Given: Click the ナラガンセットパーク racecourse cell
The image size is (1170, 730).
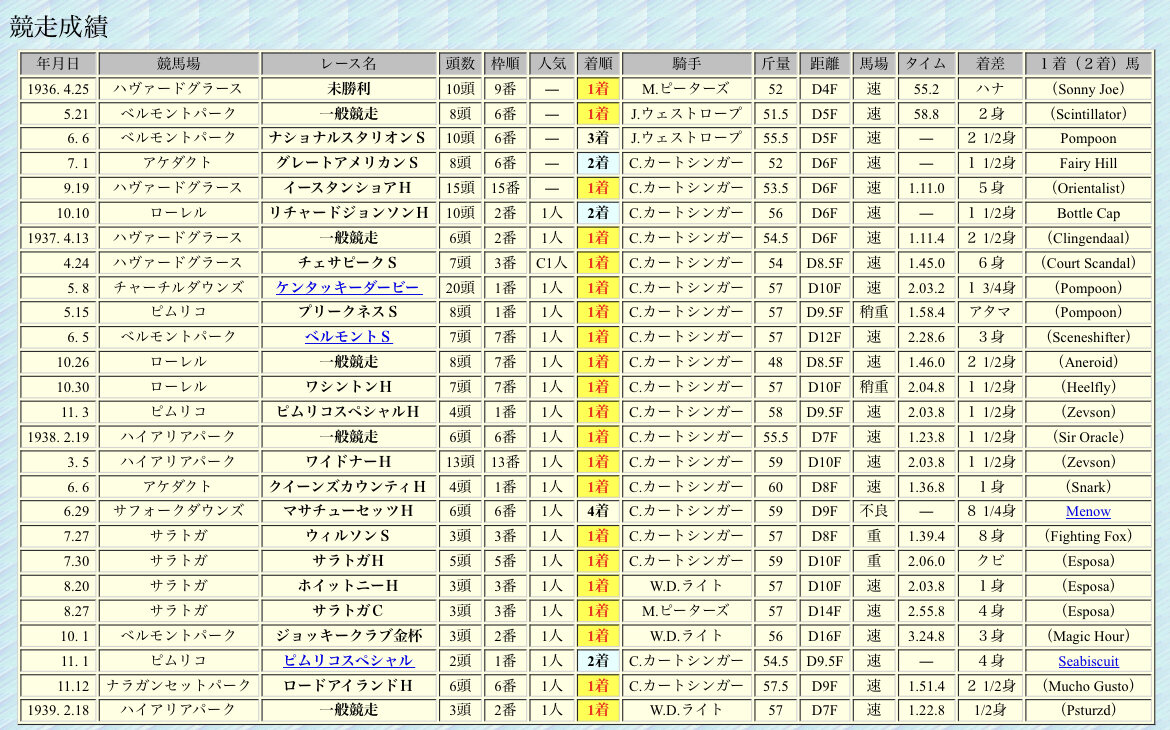Looking at the screenshot, I should pyautogui.click(x=178, y=685).
